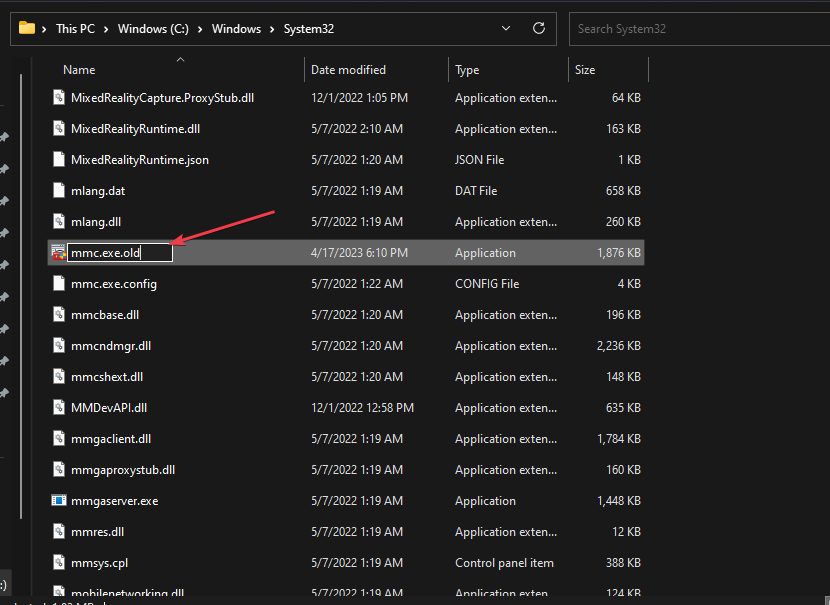Select the MixedRealityCapture.ProxyStub.dll file icon
This screenshot has width=830, height=605.
coord(59,97)
